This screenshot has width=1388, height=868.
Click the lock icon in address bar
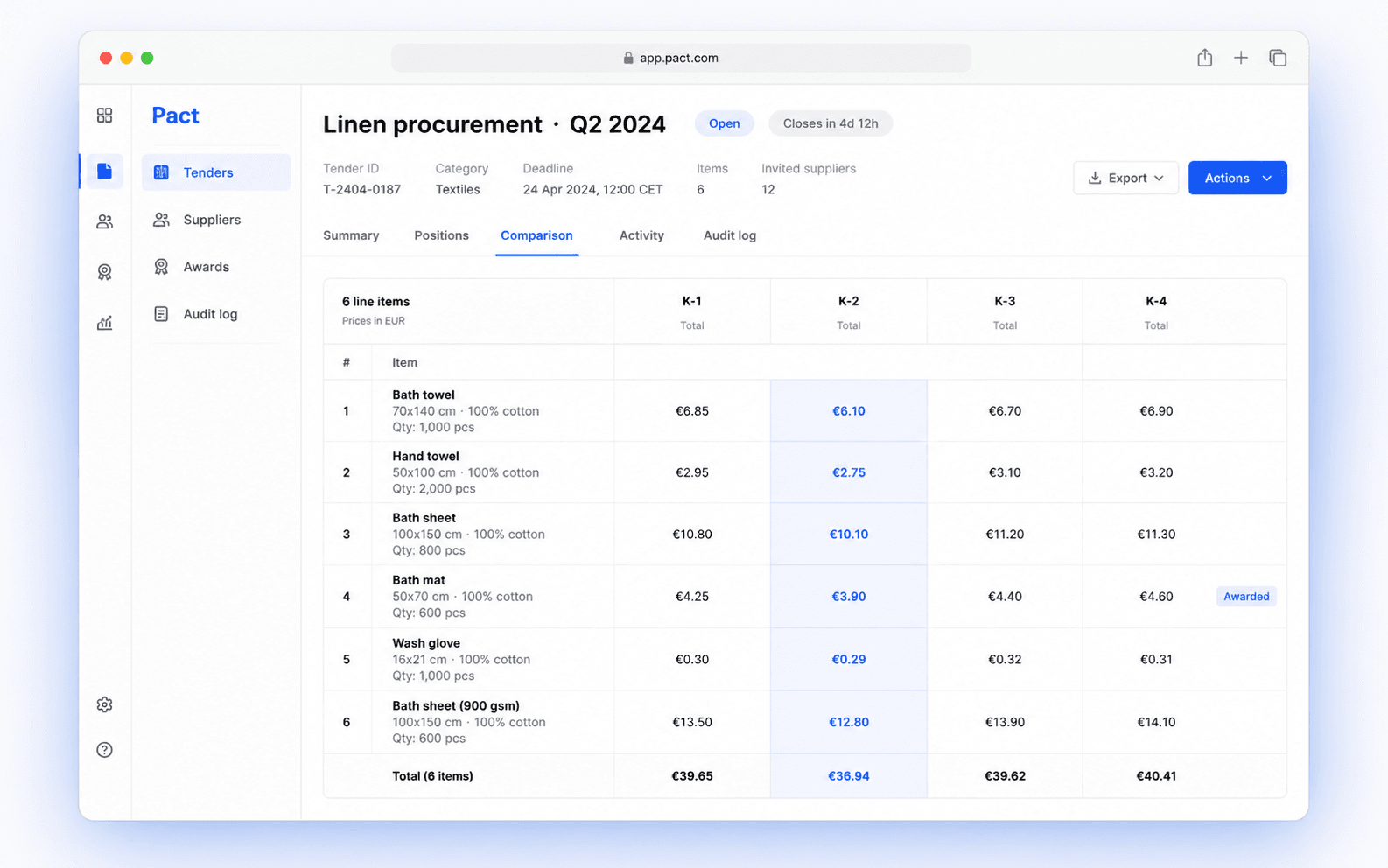[628, 58]
